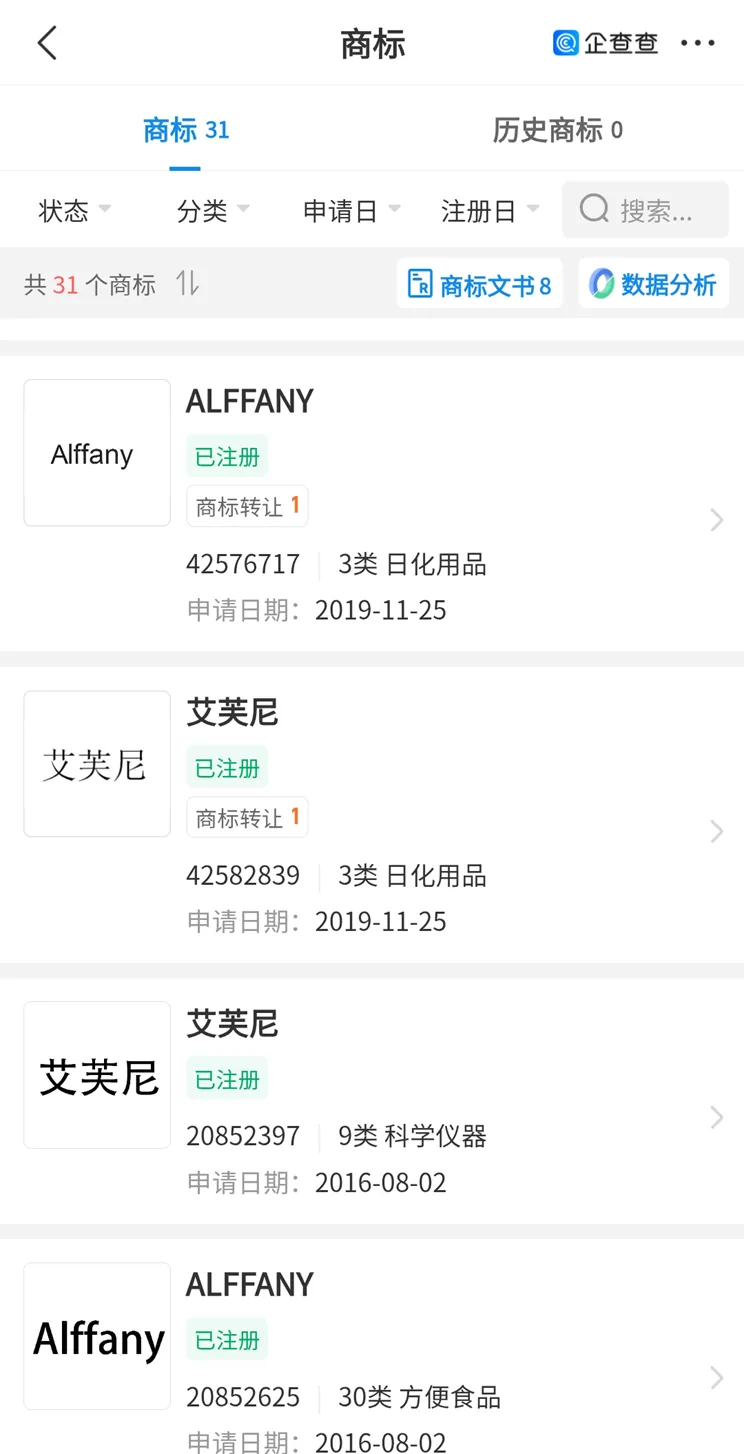Tap the back arrow icon

tap(47, 43)
